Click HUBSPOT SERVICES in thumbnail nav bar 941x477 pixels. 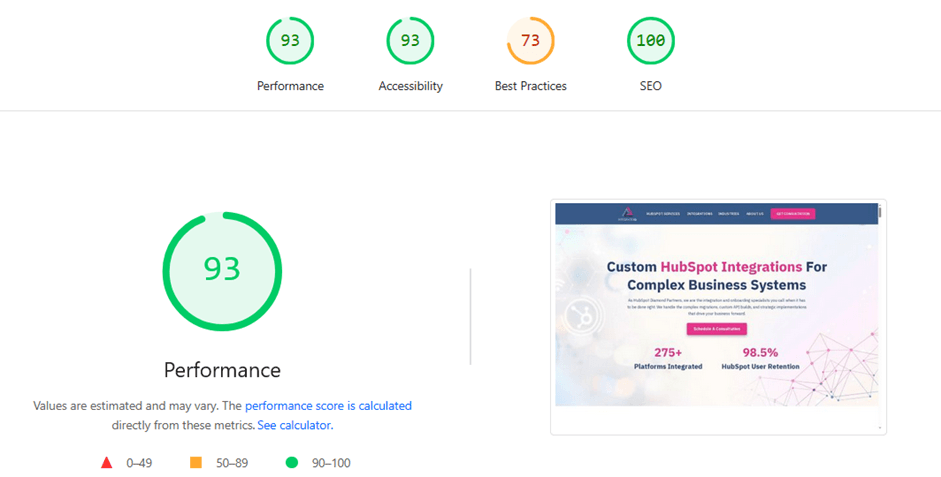[663, 214]
